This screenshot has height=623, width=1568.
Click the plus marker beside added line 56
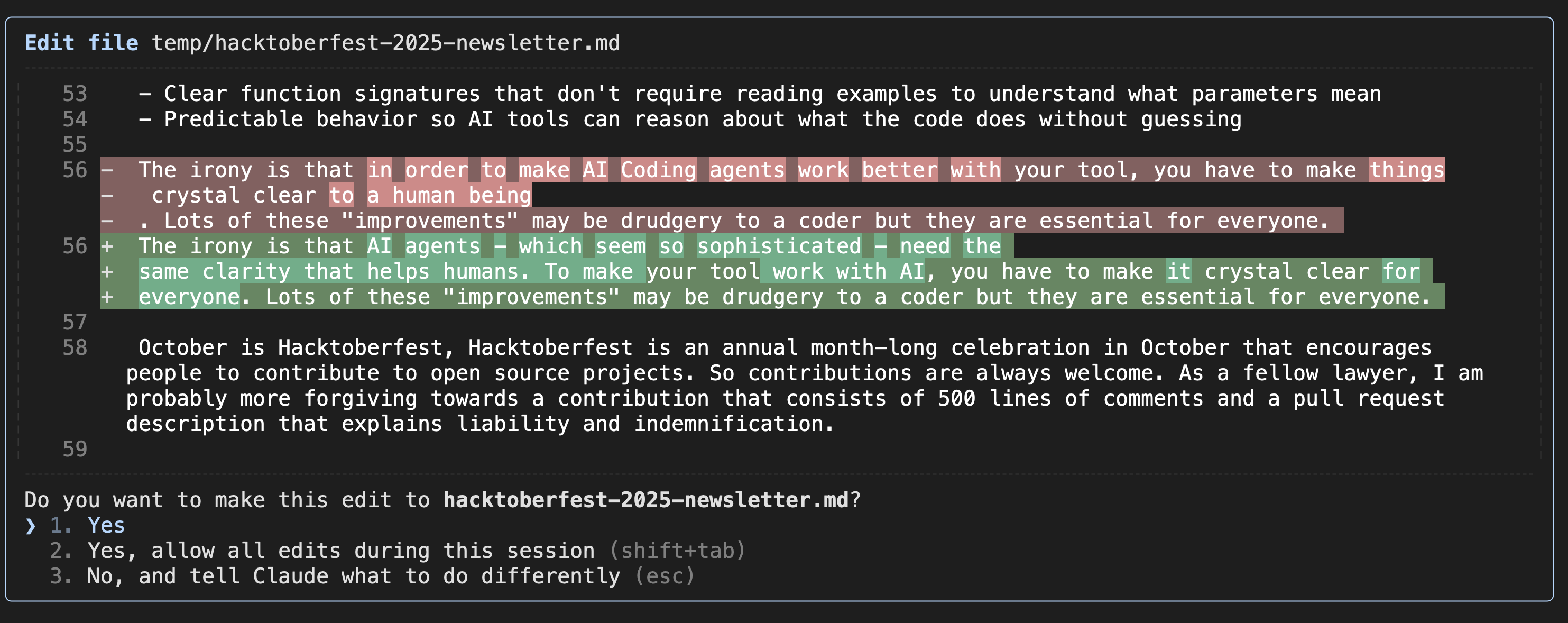[x=107, y=246]
